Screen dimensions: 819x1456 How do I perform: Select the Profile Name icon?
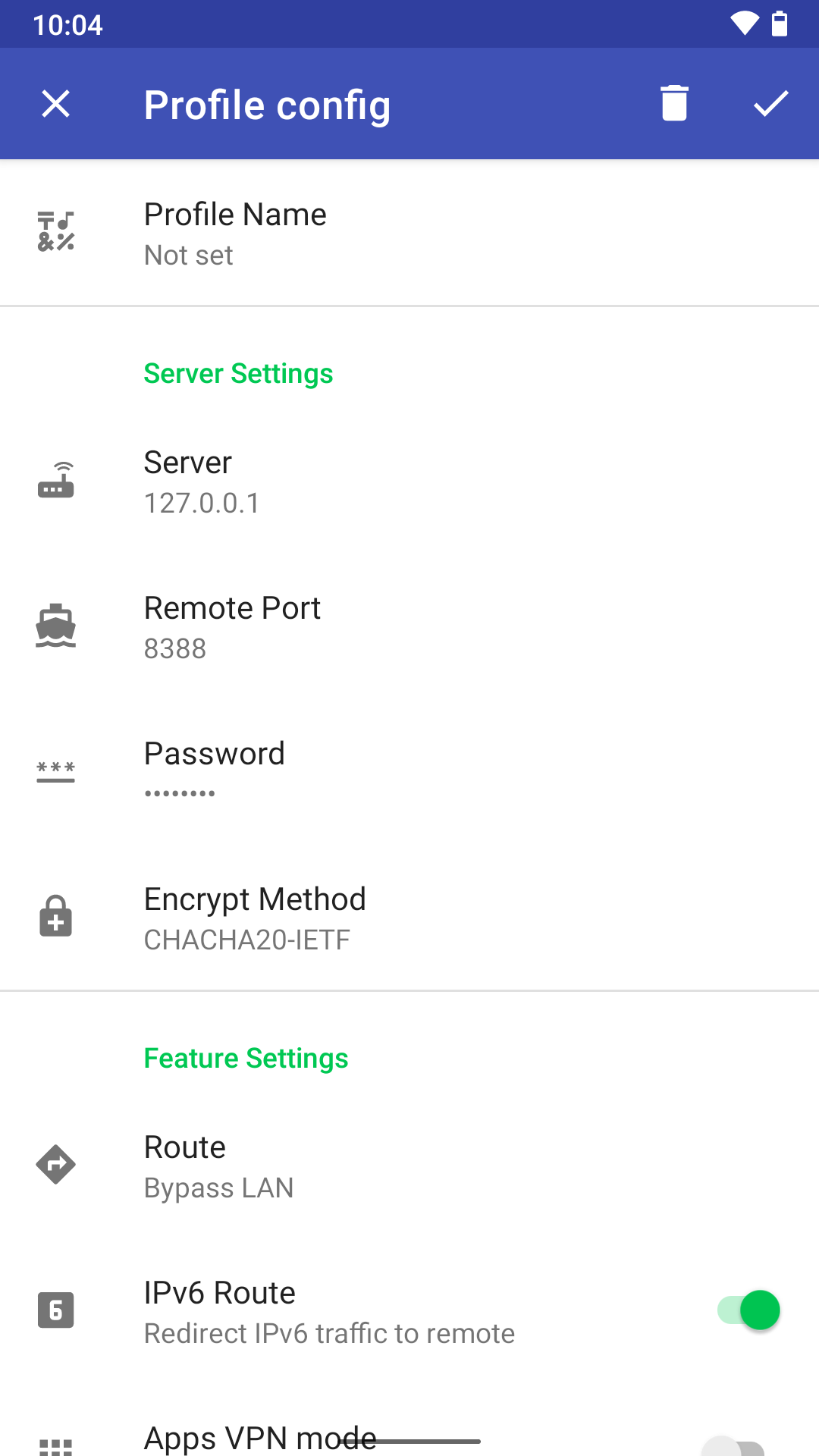(x=55, y=230)
